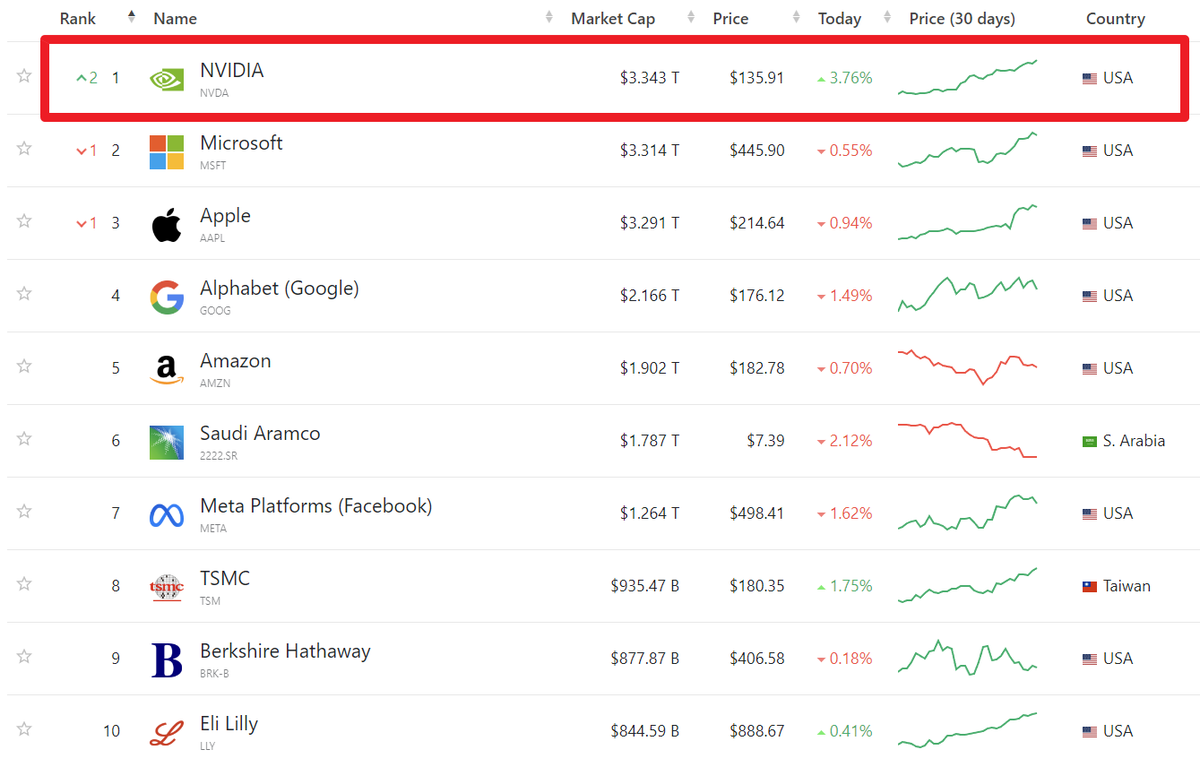Viewport: 1200px width, 767px height.
Task: Click the TSMC logo icon
Action: [167, 588]
